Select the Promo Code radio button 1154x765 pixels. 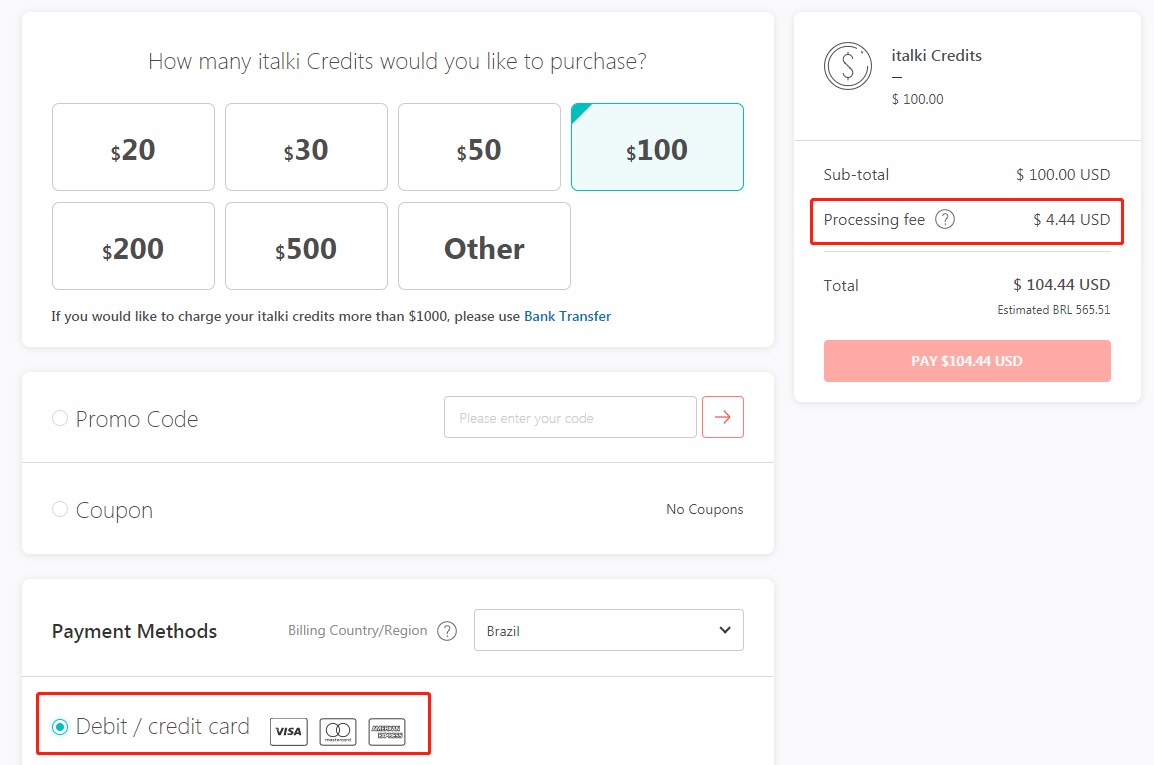click(x=60, y=418)
